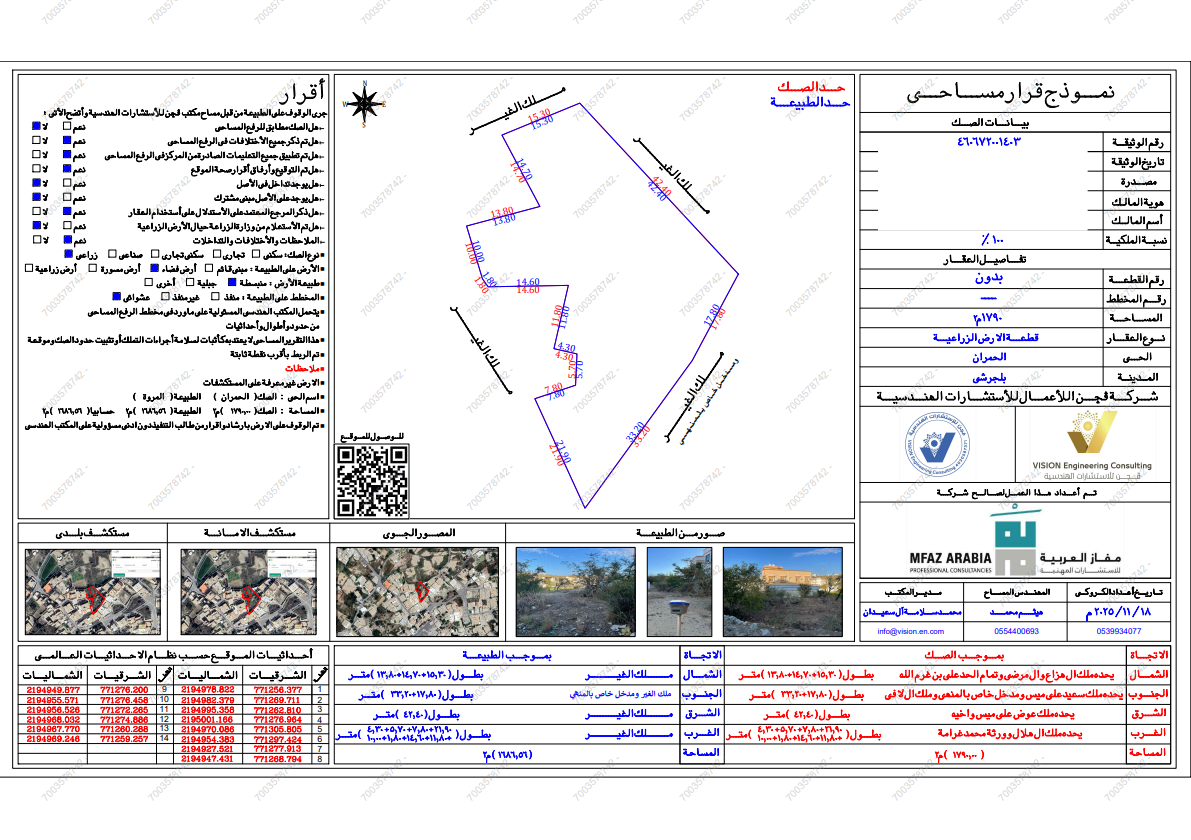The image size is (1191, 840).
Task: Open the photo of the GPS survey device
Action: click(679, 592)
